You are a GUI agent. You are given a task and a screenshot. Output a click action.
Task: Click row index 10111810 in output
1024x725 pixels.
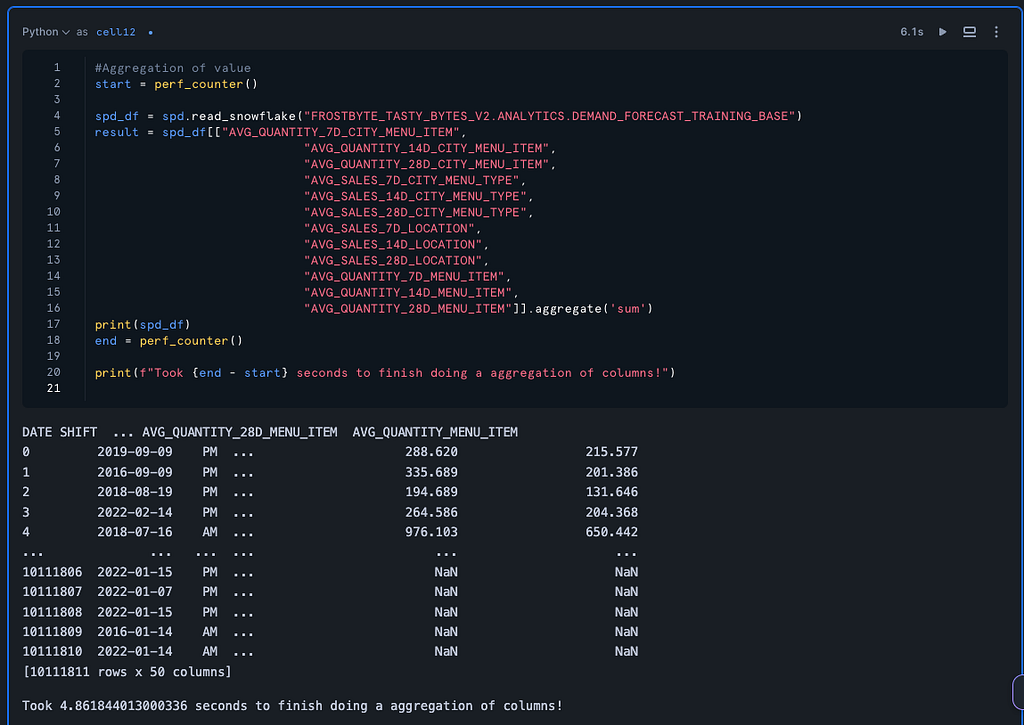[x=52, y=652]
